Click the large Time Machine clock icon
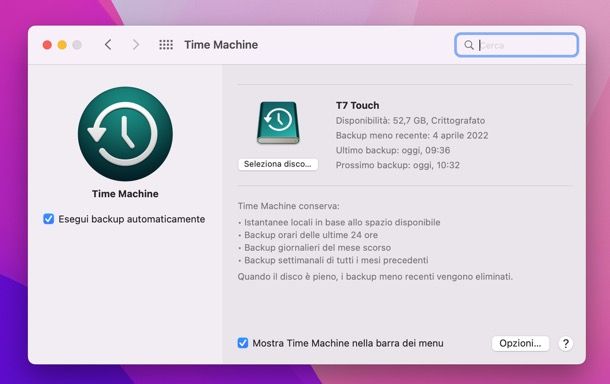This screenshot has width=610, height=384. [125, 134]
